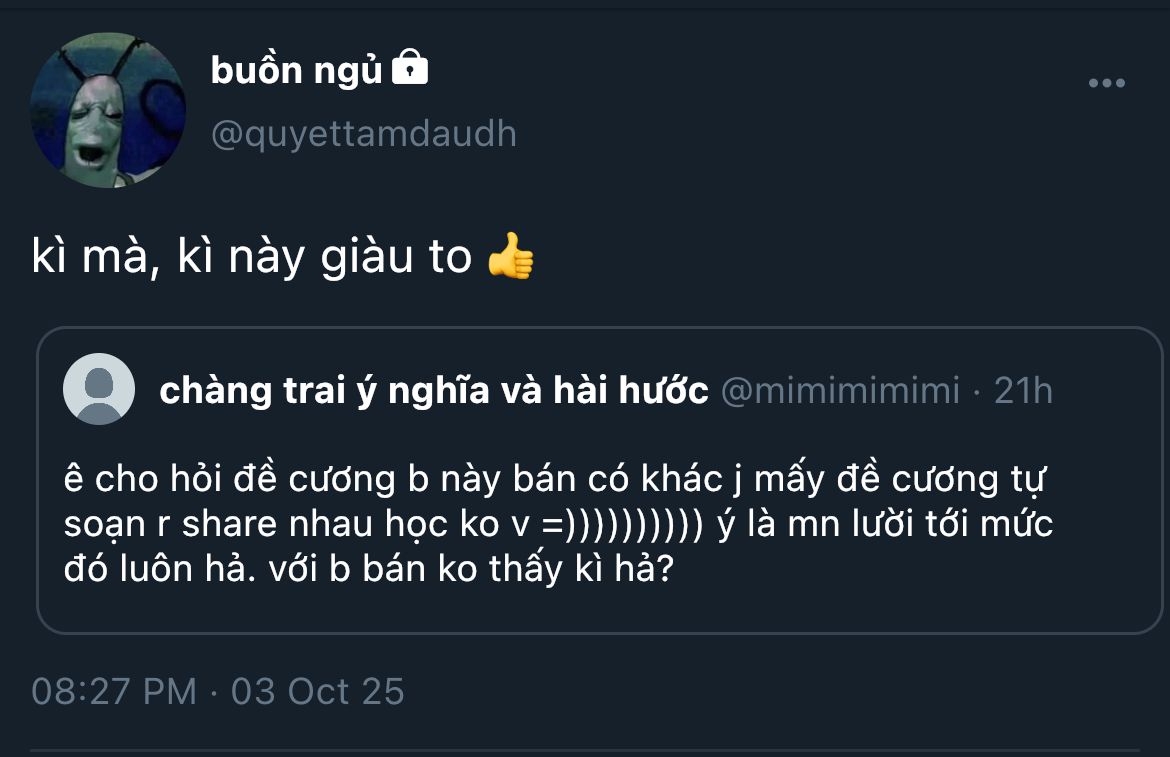Click the 21h timestamp on quoted tweet
This screenshot has height=757, width=1170.
pos(1023,390)
